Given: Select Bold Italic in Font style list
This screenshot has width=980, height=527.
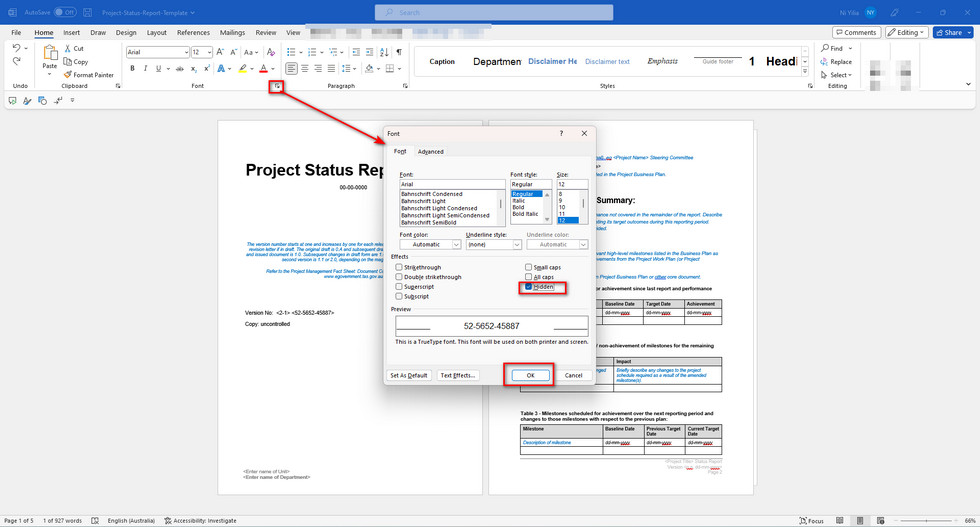Looking at the screenshot, I should 525,214.
